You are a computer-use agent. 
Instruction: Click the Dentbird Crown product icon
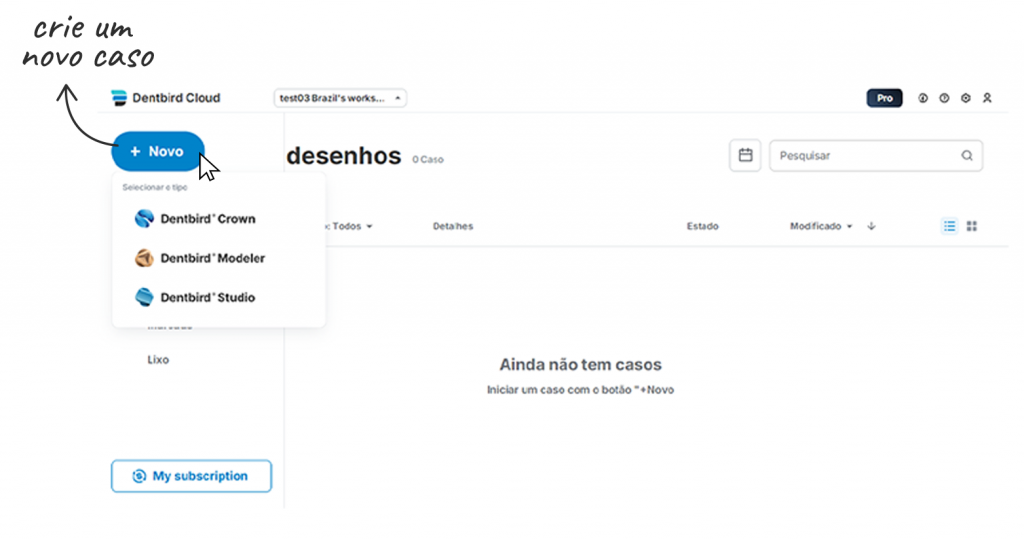click(x=144, y=219)
